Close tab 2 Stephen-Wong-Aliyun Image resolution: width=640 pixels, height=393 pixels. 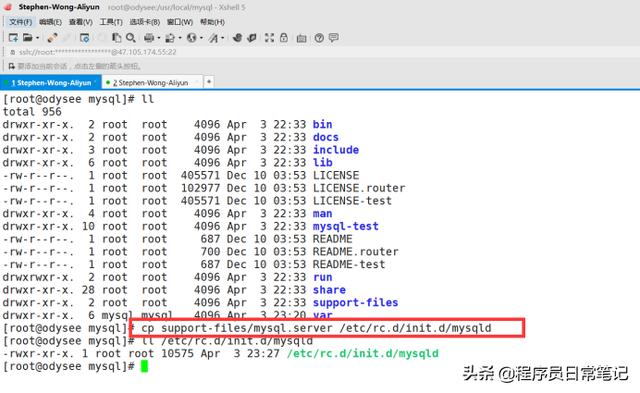pos(196,82)
